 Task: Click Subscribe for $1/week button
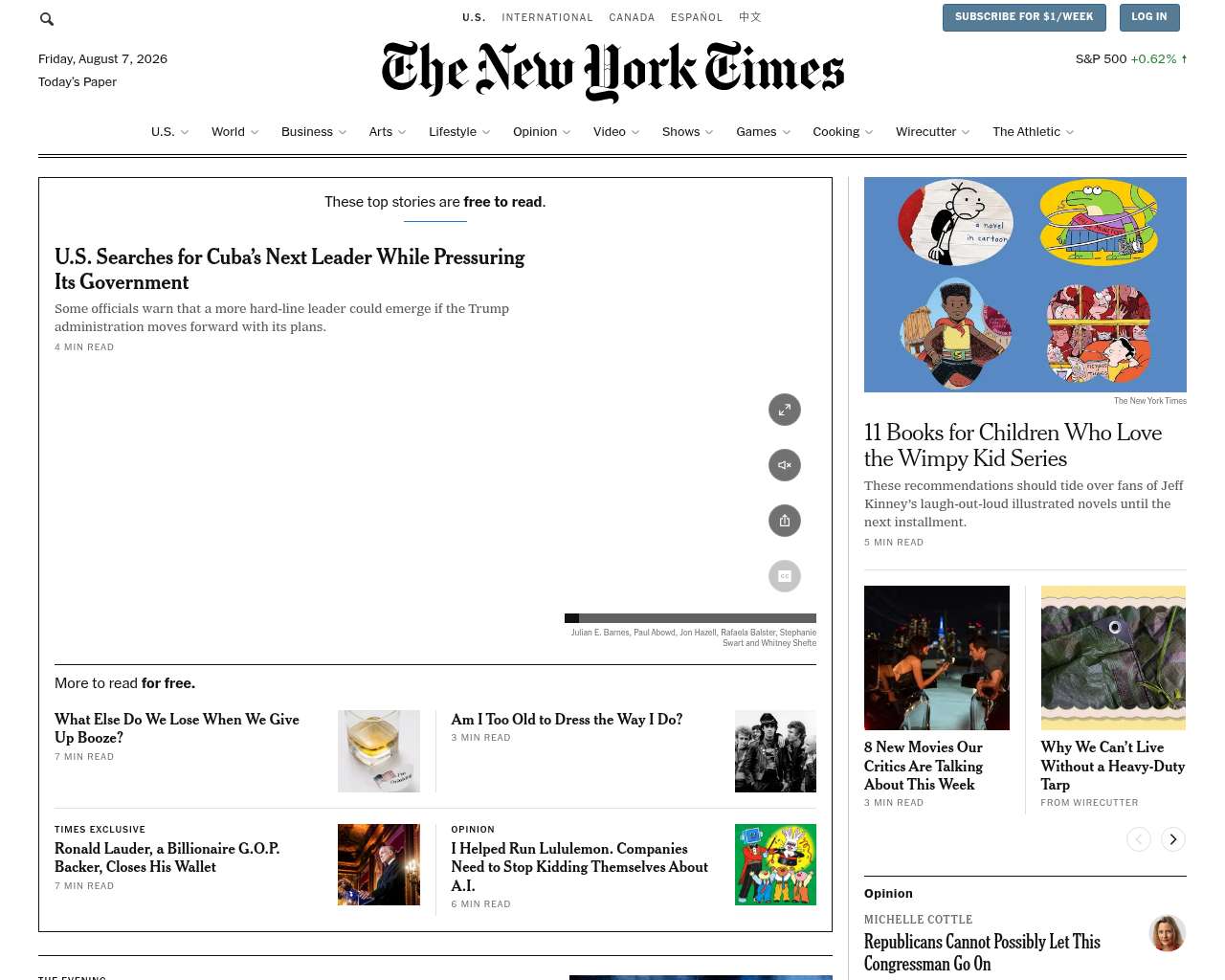point(1024,17)
